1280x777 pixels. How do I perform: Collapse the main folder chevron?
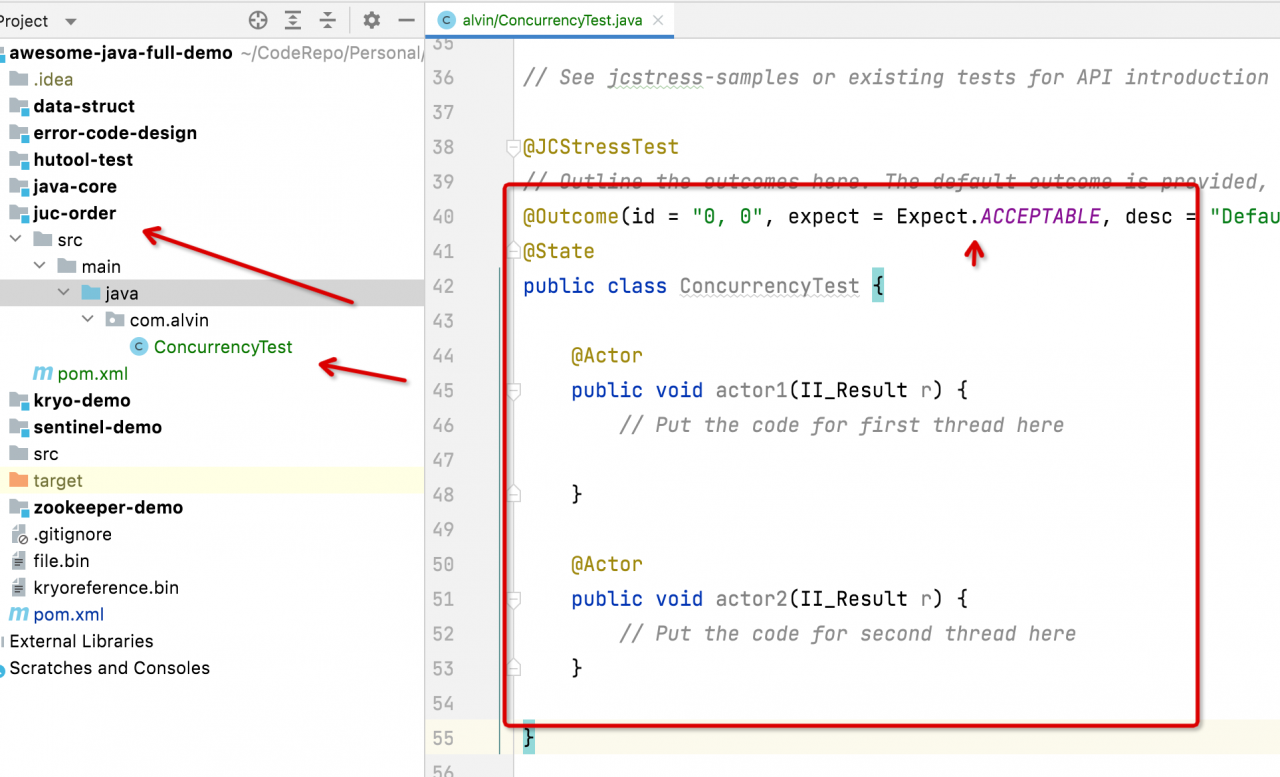tap(40, 267)
